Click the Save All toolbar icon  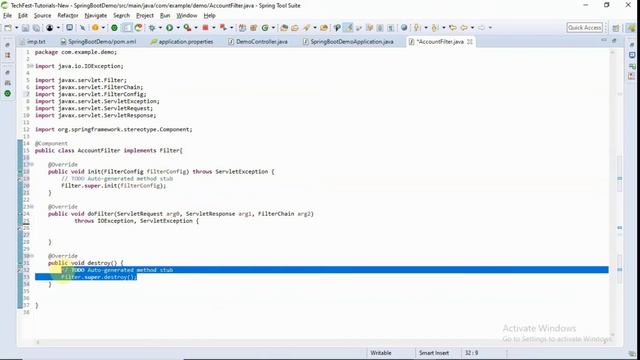[36, 28]
